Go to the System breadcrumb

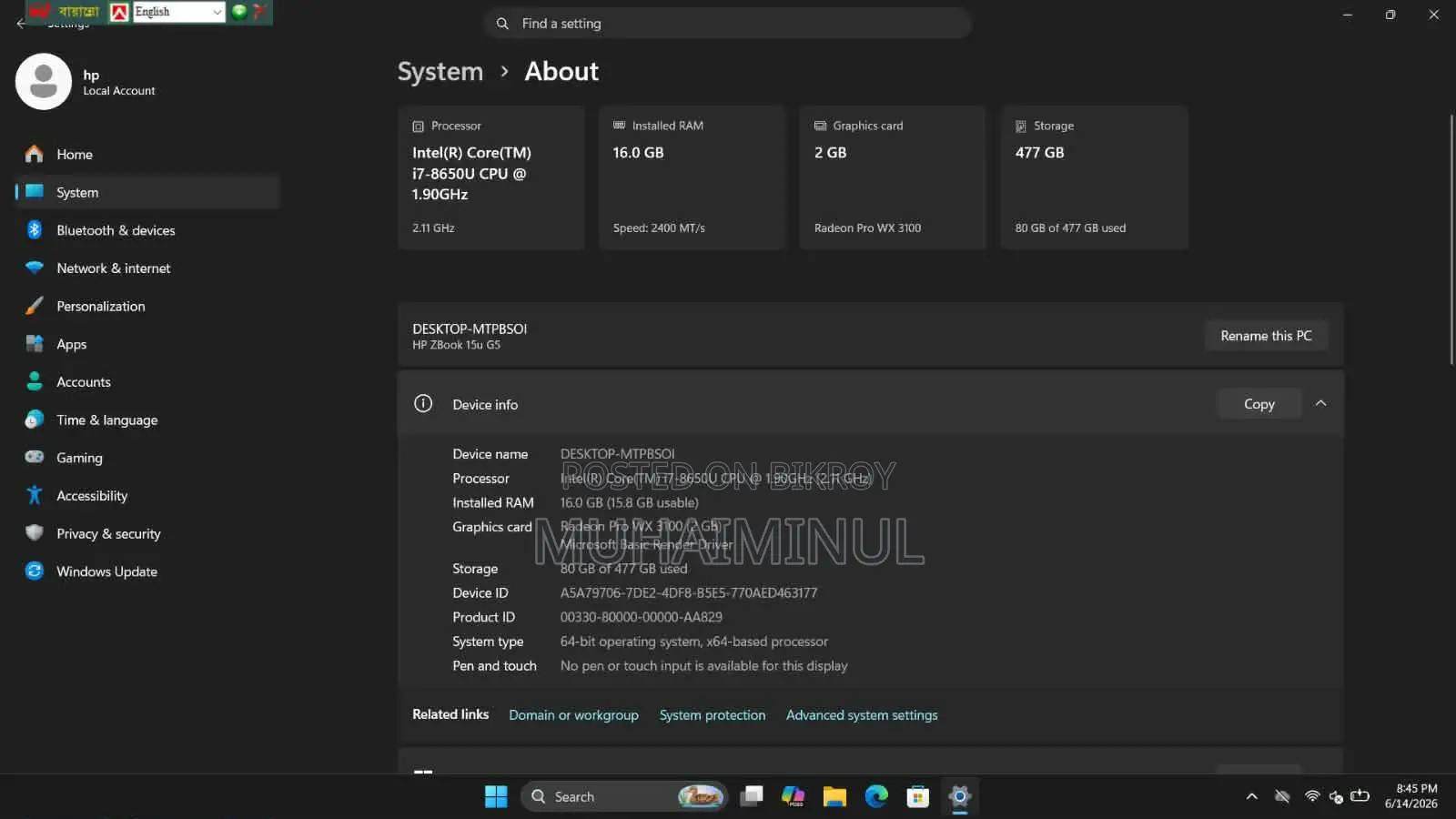coord(440,72)
